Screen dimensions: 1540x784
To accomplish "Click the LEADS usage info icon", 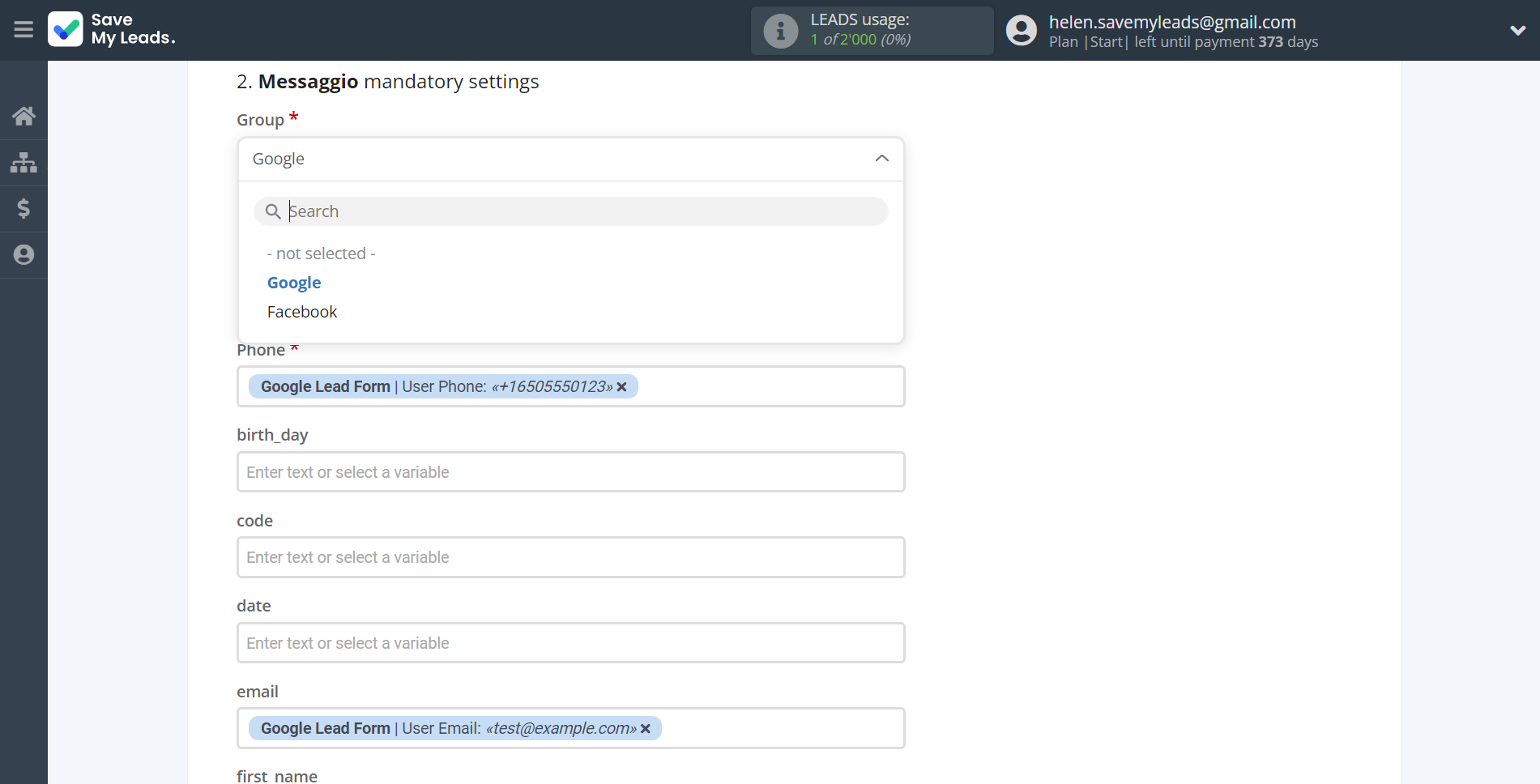I will pos(781,31).
